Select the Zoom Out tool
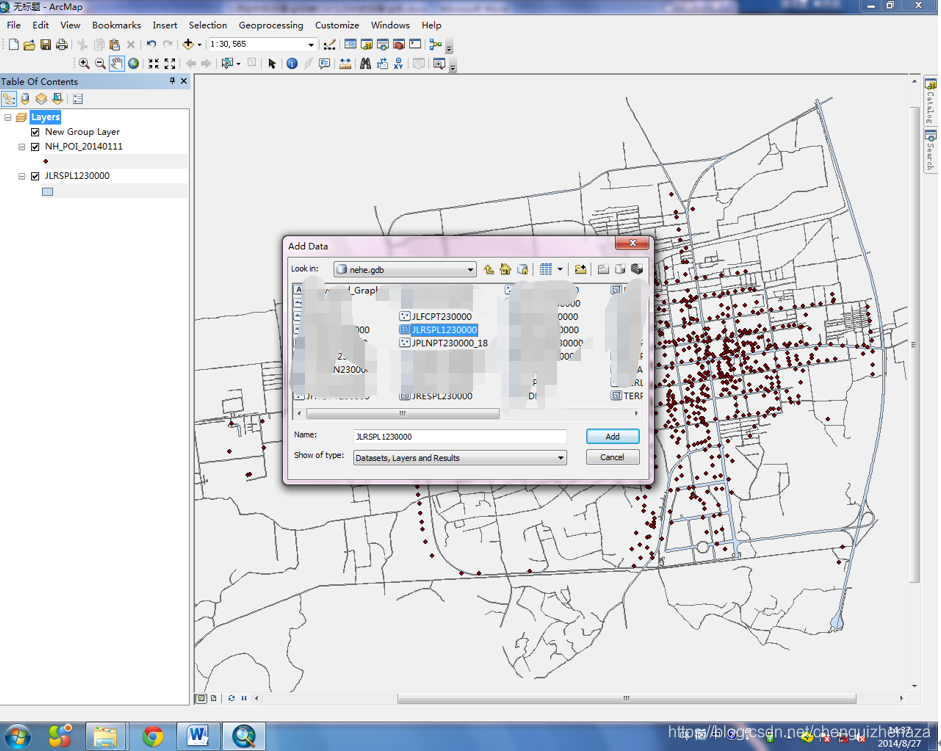The height and width of the screenshot is (751, 941). pyautogui.click(x=100, y=64)
